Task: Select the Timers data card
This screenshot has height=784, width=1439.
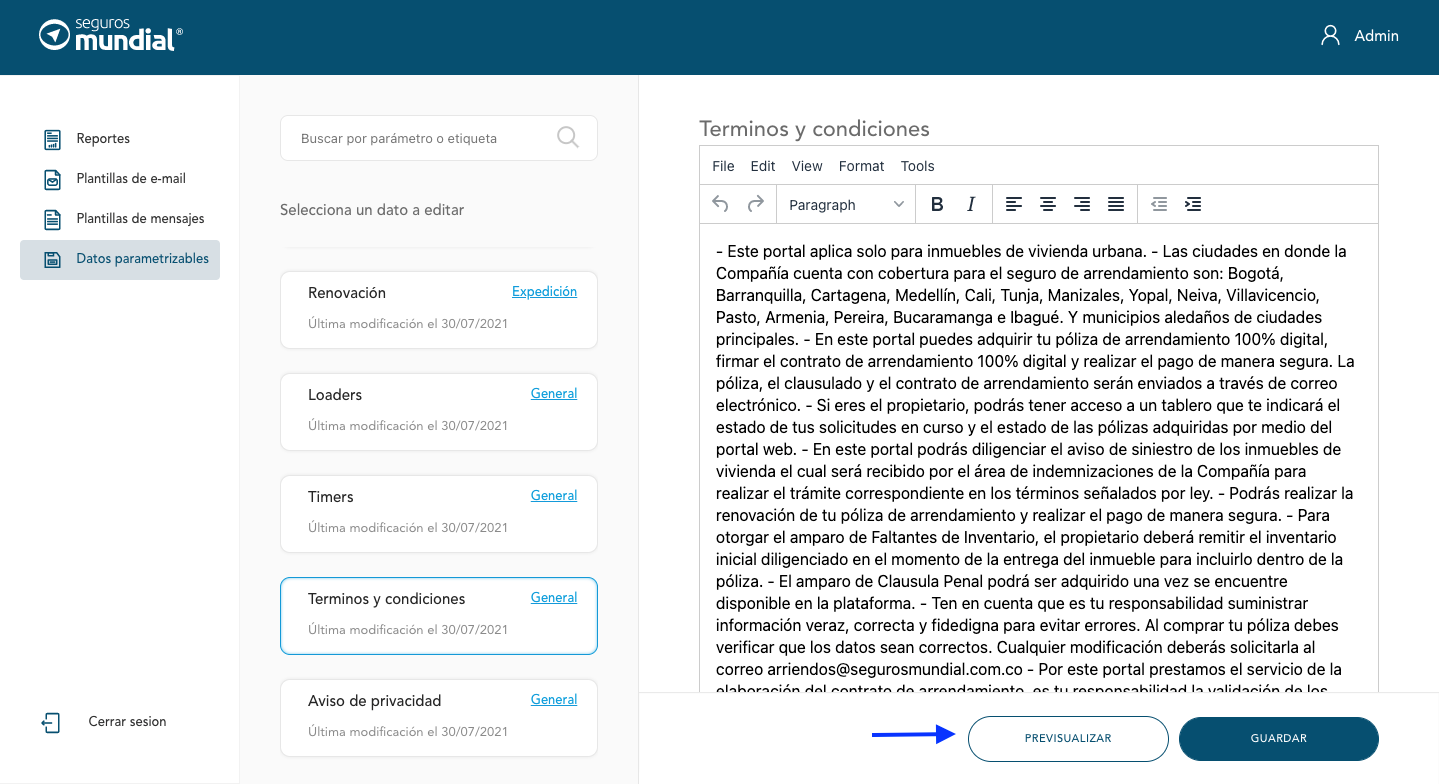Action: coord(439,514)
